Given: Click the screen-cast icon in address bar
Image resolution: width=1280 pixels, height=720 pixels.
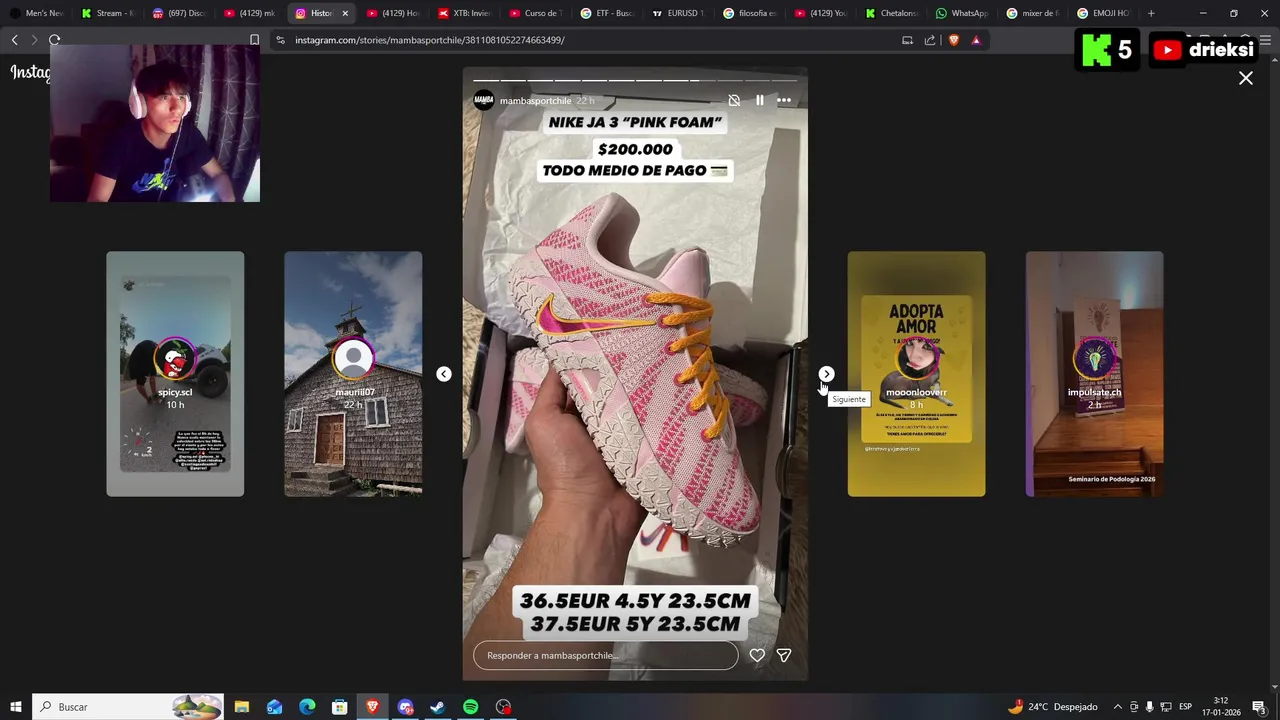Looking at the screenshot, I should point(907,40).
